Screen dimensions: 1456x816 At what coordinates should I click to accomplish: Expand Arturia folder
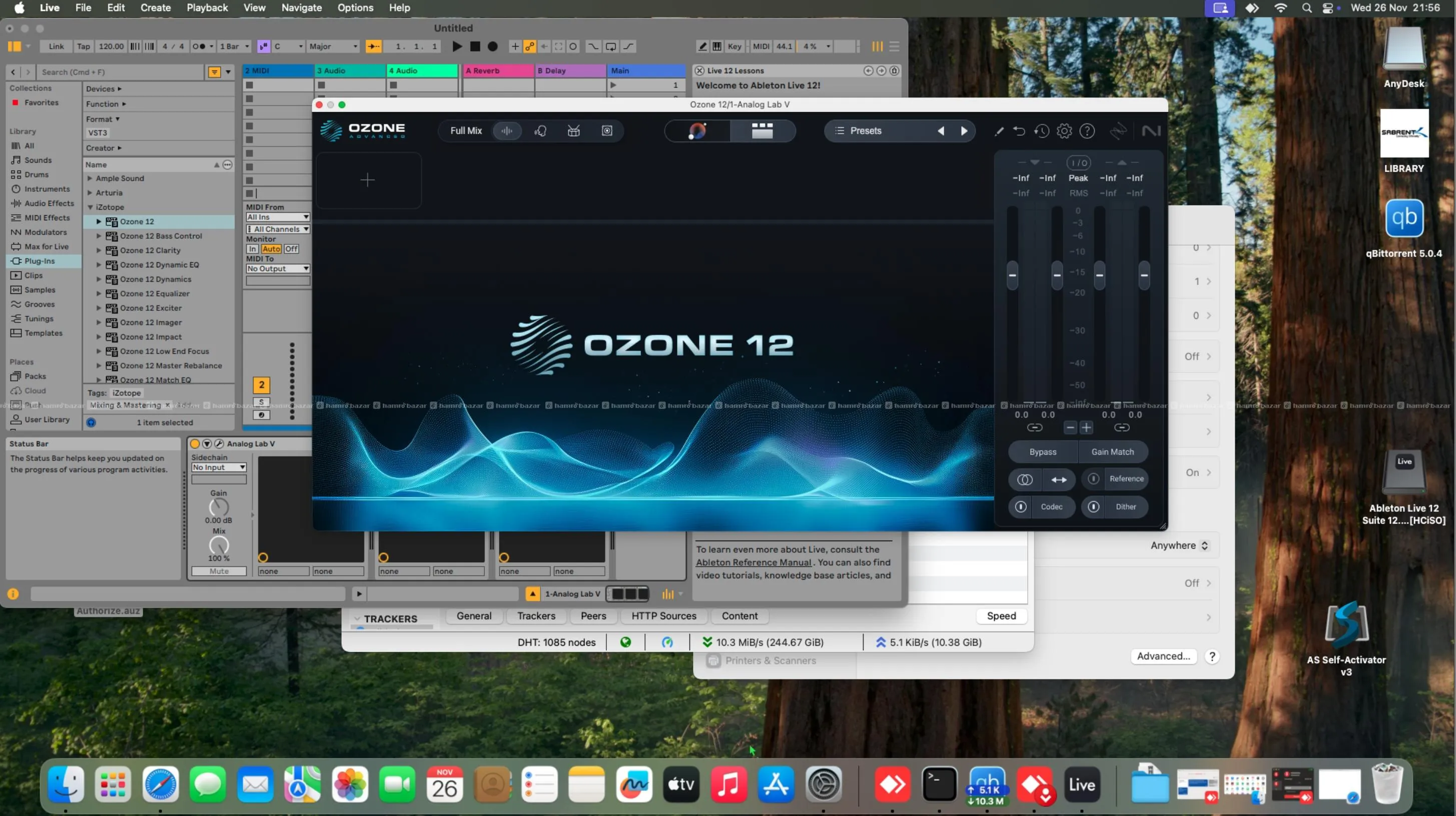tap(90, 193)
